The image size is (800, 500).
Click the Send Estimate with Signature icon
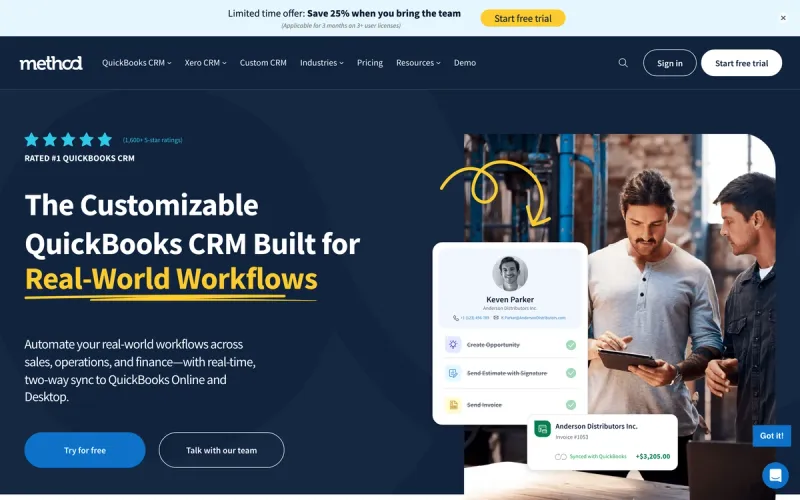(x=453, y=373)
